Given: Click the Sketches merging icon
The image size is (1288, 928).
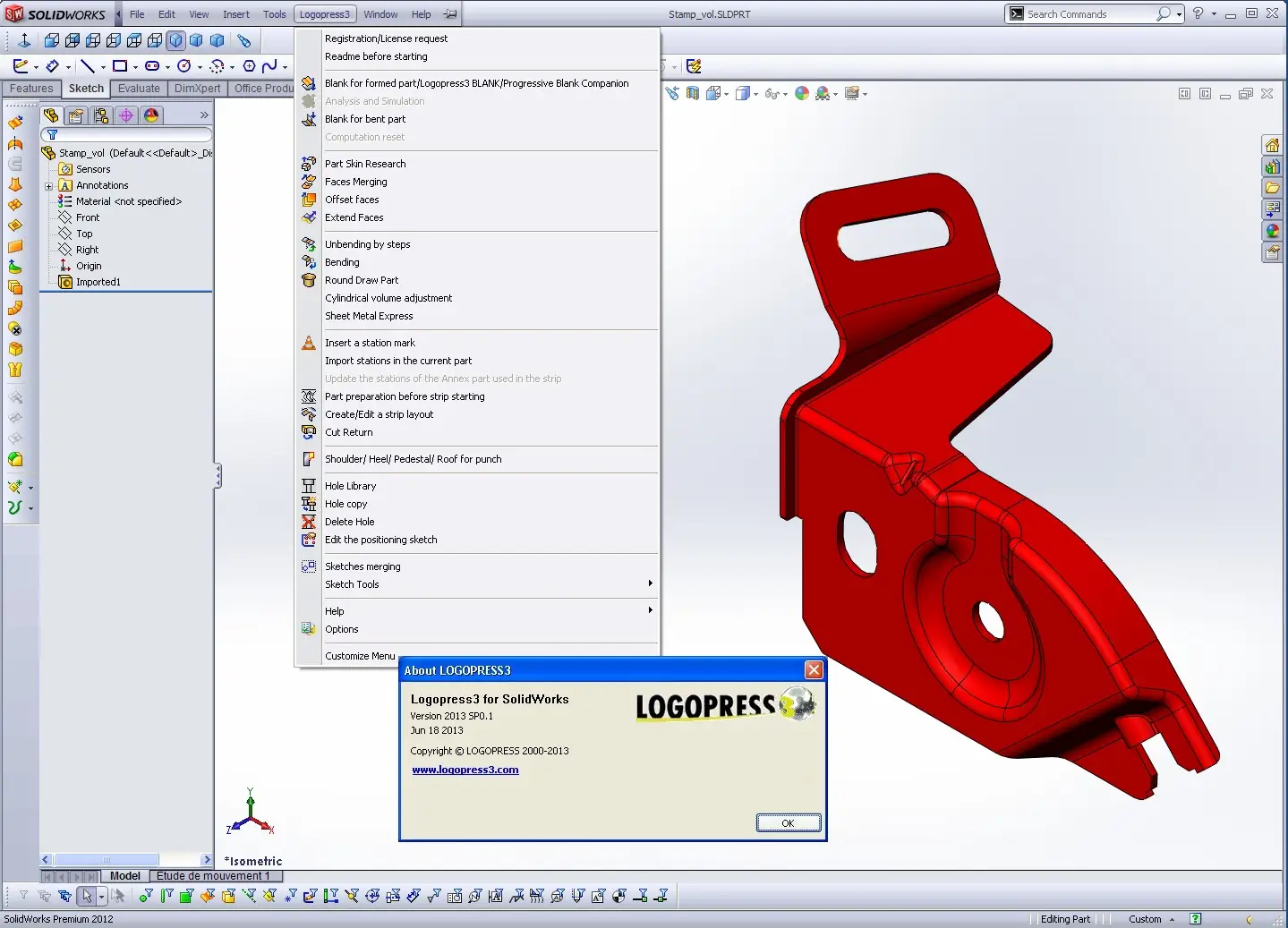Looking at the screenshot, I should coord(309,566).
